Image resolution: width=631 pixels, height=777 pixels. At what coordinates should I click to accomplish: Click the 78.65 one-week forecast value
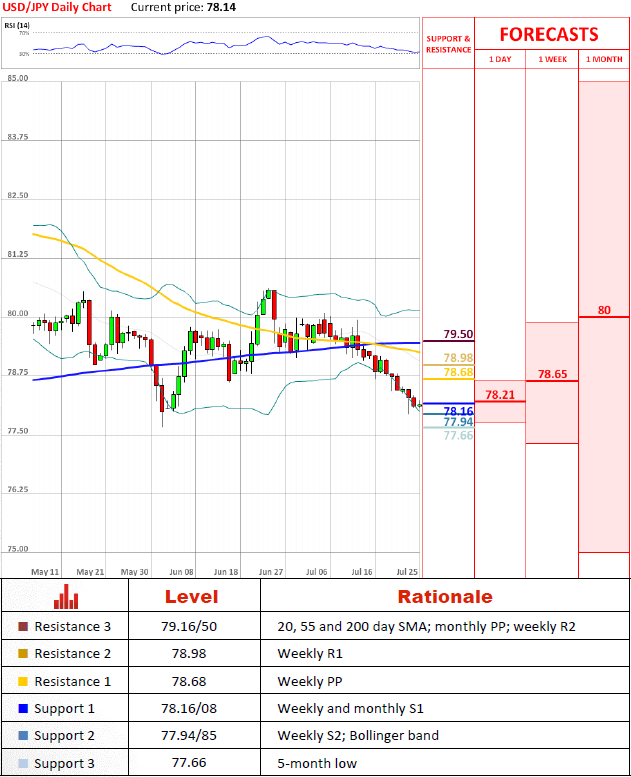[552, 374]
